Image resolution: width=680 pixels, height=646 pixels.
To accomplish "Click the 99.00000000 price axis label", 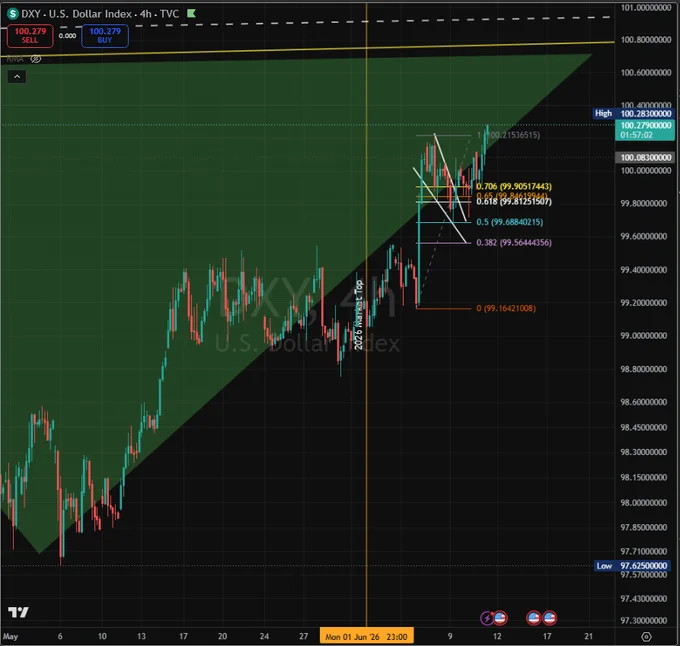I will point(644,336).
